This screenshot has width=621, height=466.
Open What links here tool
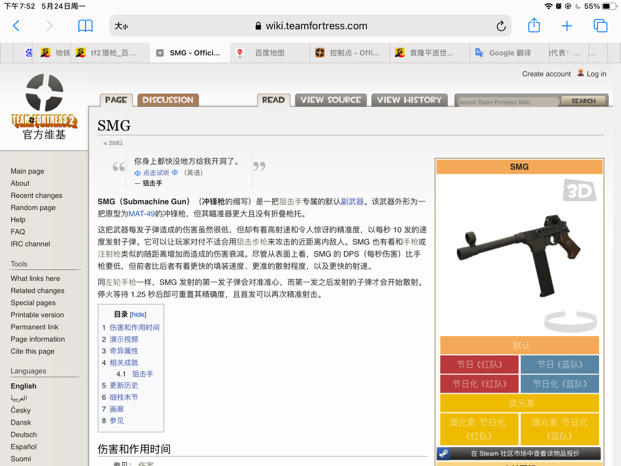click(x=35, y=278)
